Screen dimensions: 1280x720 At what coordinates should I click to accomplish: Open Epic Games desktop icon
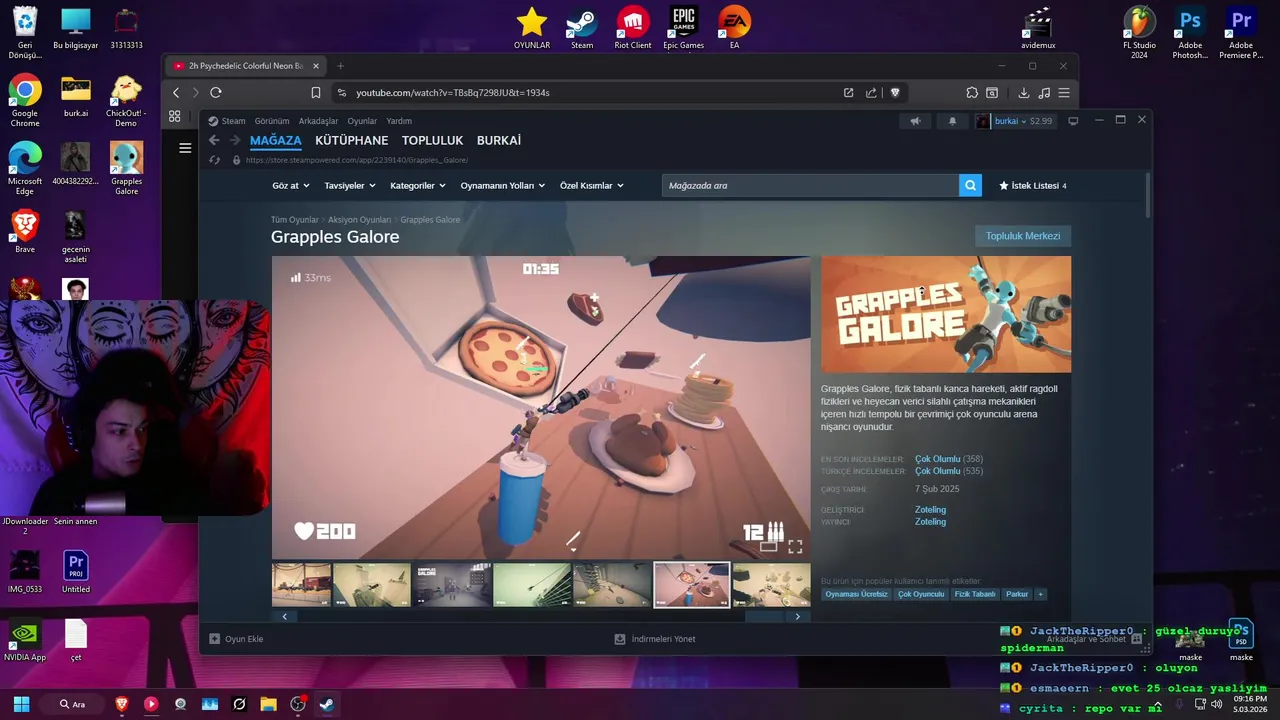684,28
